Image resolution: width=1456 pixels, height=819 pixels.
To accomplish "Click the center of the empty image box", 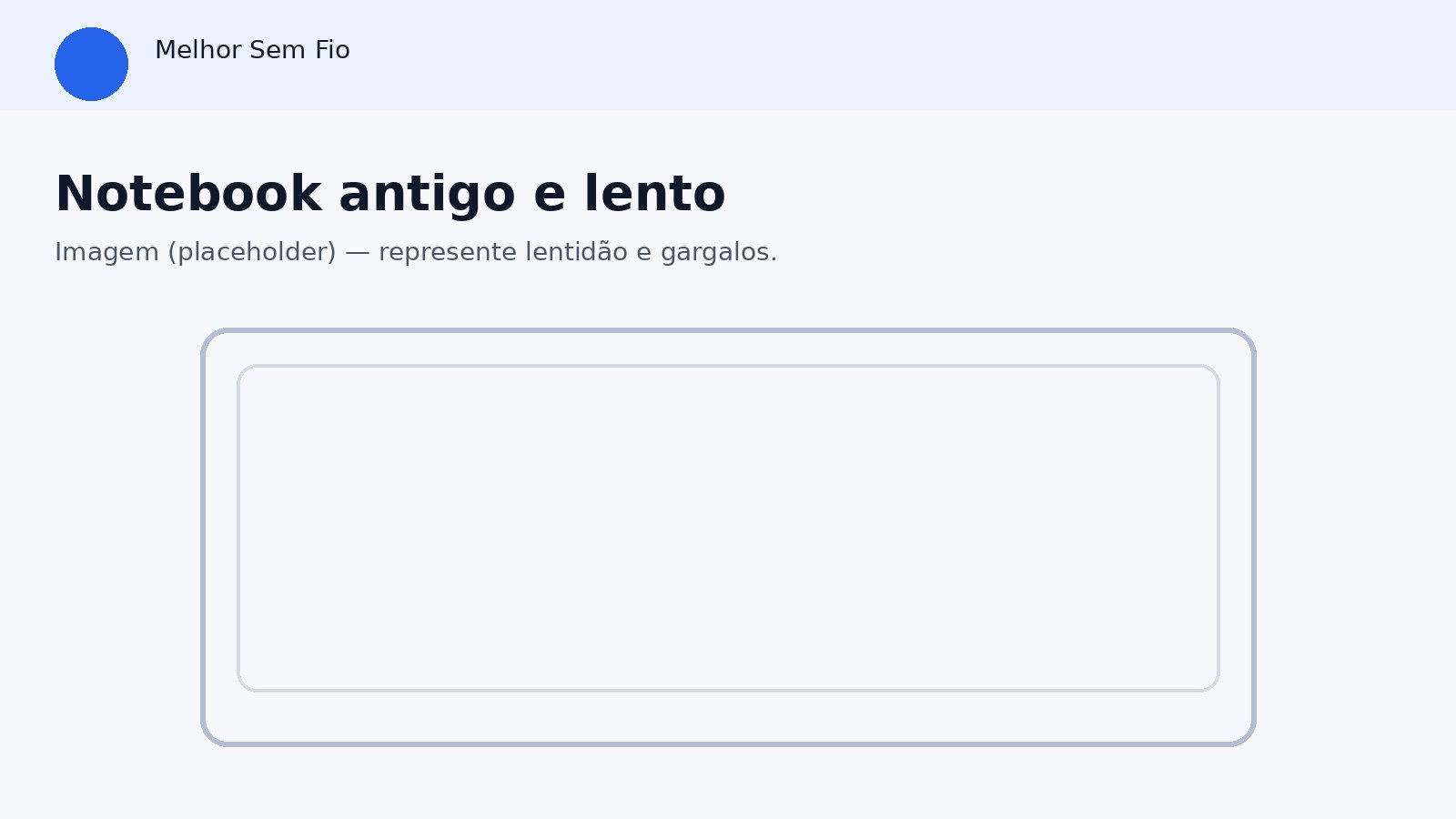I will tap(728, 526).
